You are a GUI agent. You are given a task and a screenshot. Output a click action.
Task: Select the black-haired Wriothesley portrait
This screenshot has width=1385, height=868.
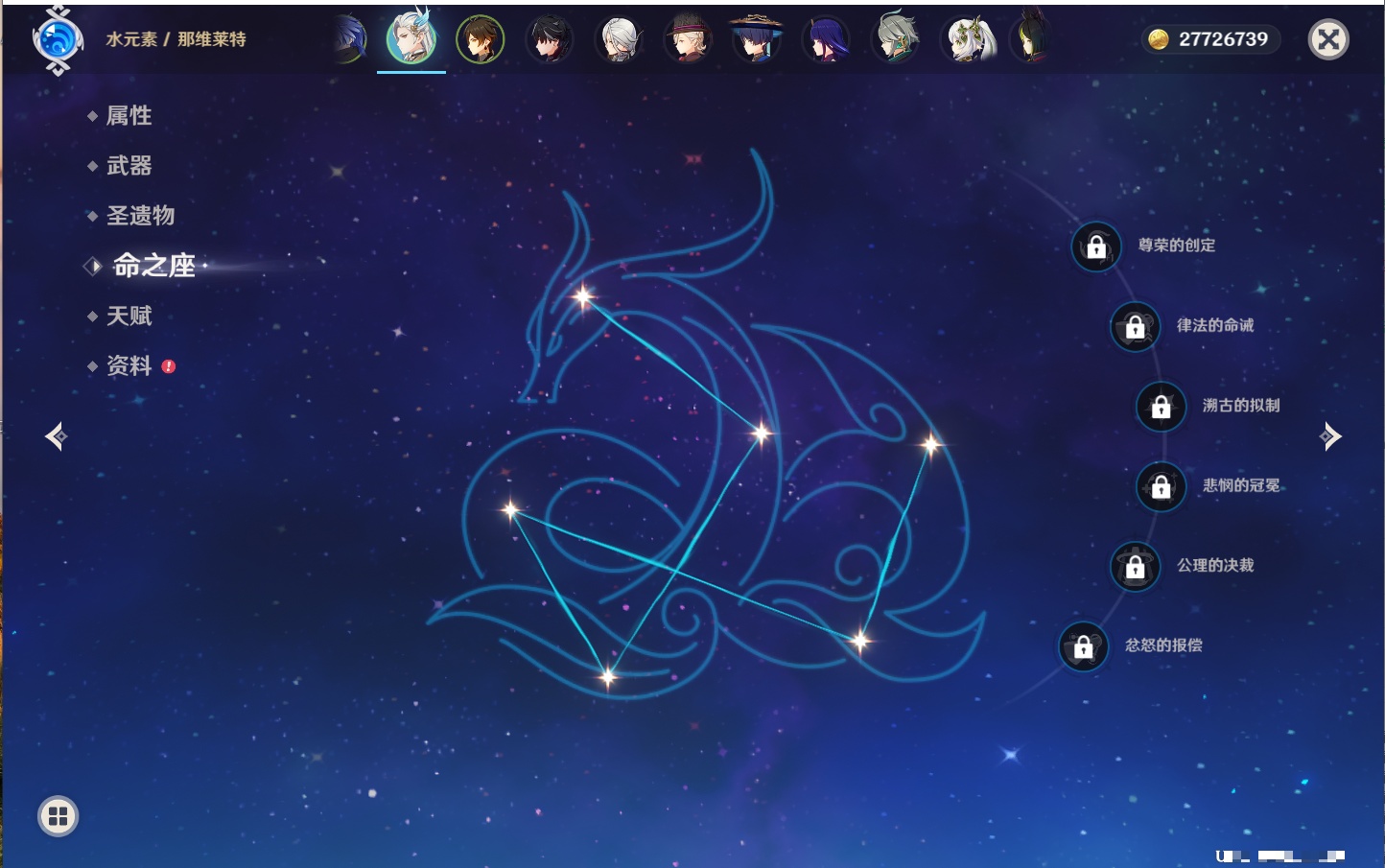[550, 39]
